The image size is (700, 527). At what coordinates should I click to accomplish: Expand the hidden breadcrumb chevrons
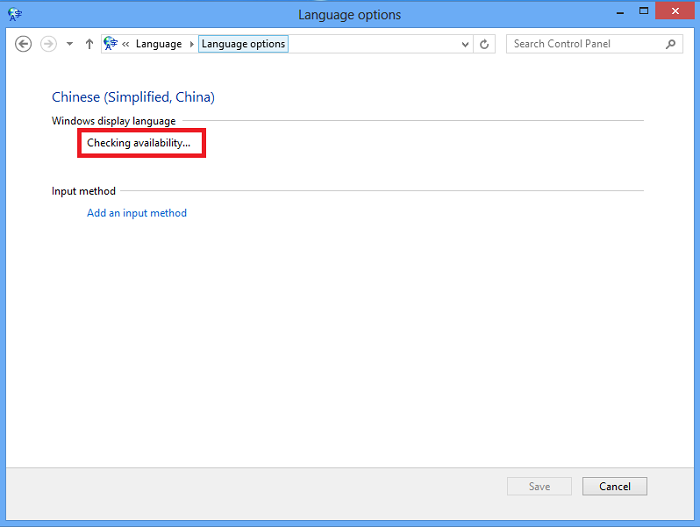pyautogui.click(x=125, y=44)
